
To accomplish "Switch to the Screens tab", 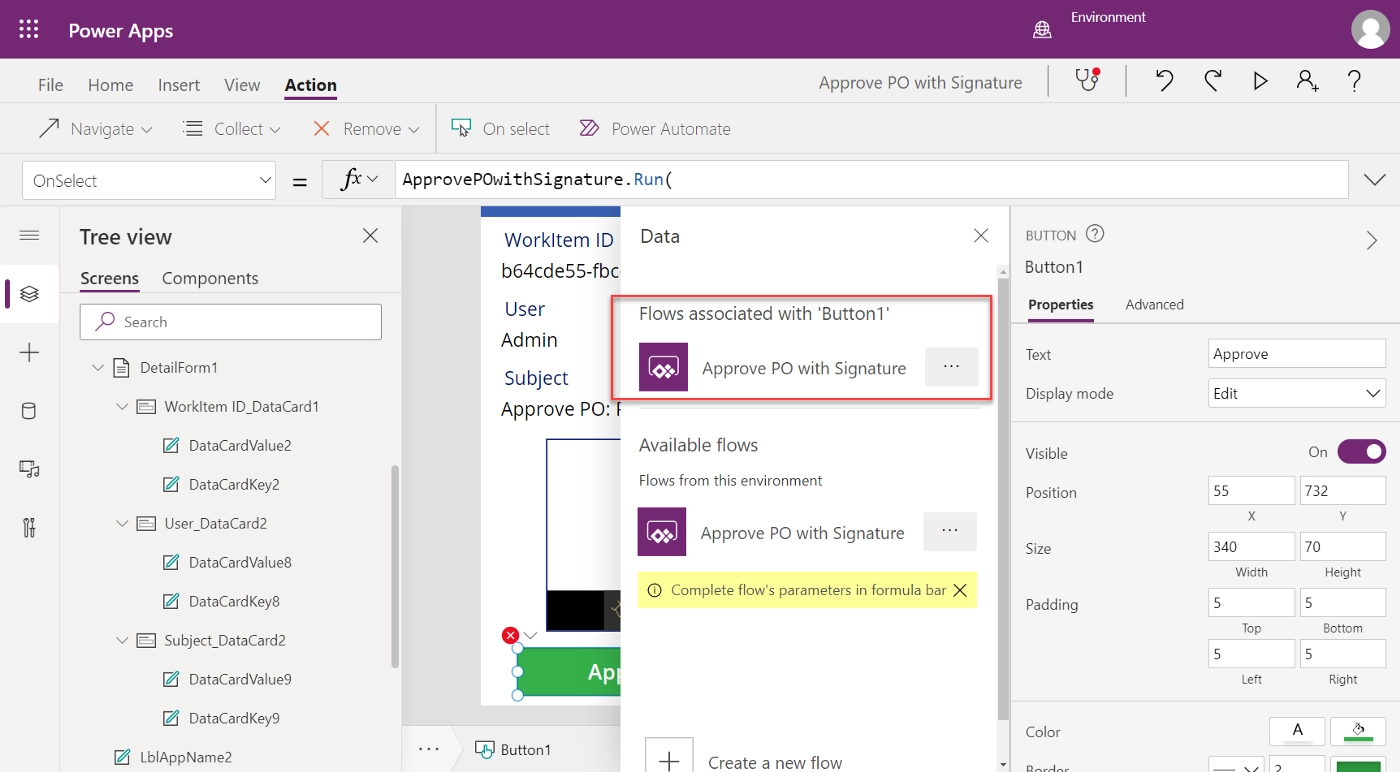I will pos(109,278).
